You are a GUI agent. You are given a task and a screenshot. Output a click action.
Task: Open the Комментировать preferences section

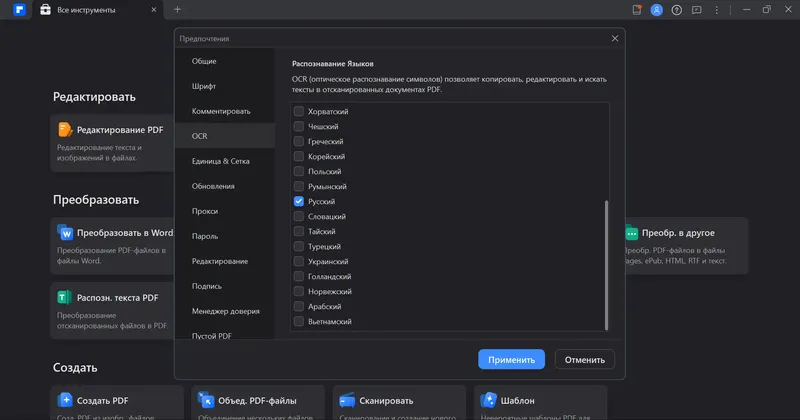pos(224,111)
